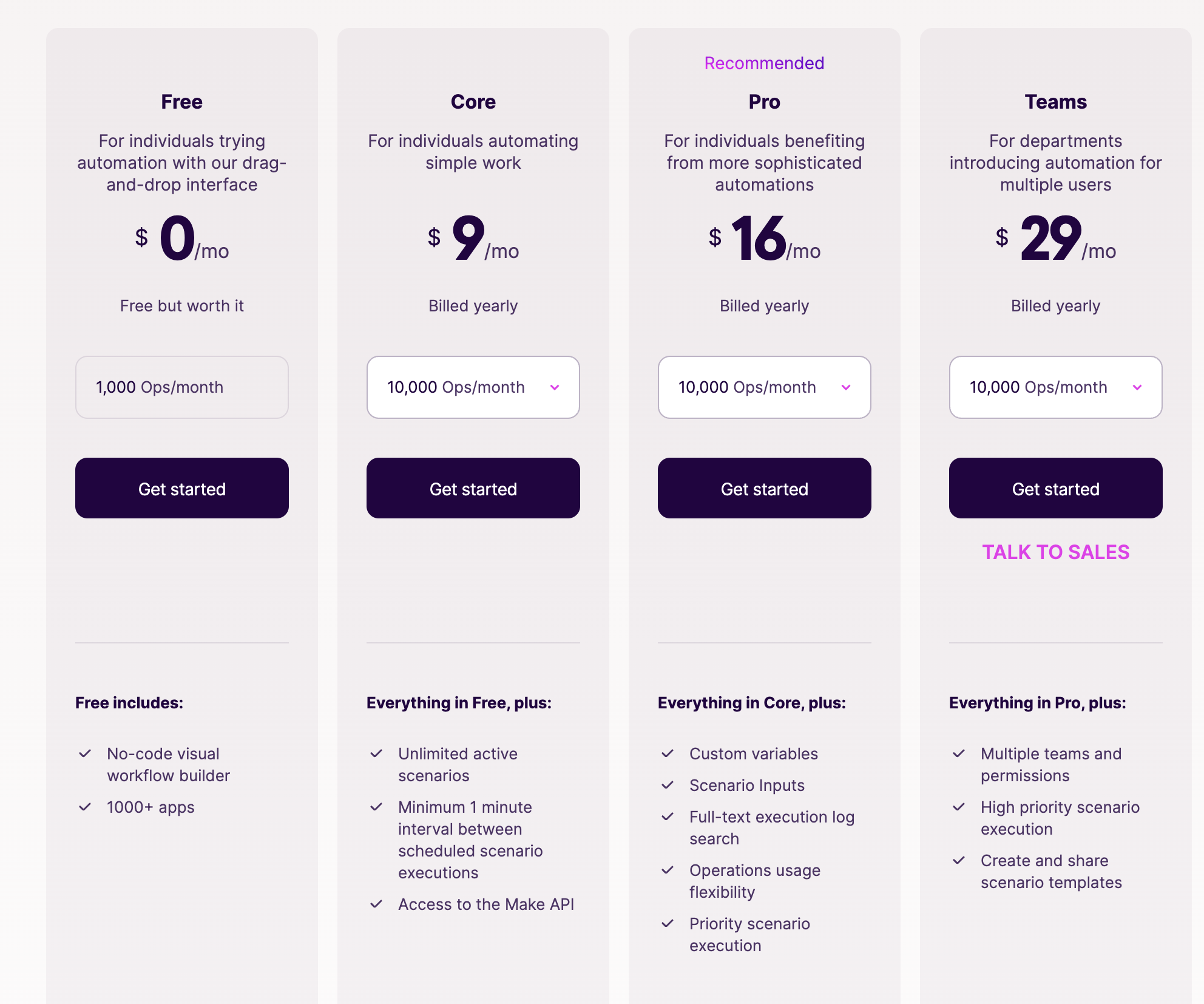Click Get started on the Pro plan
The image size is (1204, 1004).
click(x=764, y=488)
